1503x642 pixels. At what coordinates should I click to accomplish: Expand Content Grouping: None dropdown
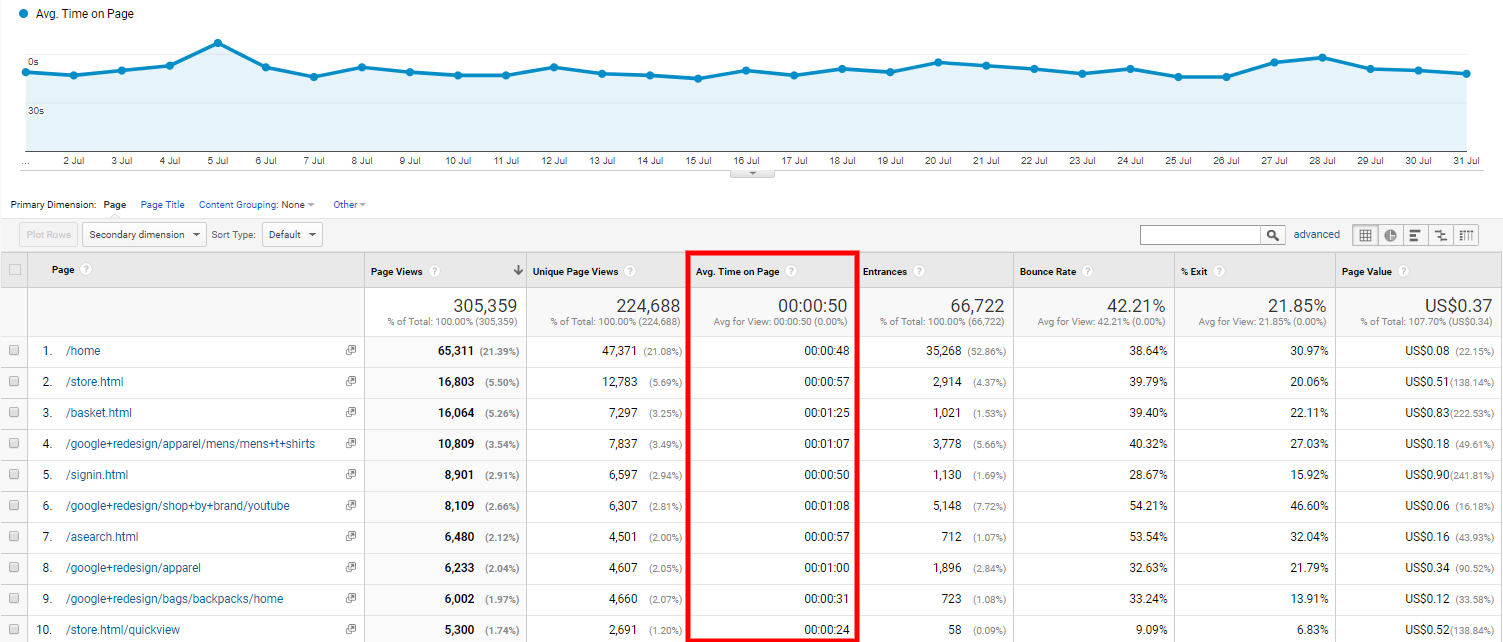point(257,205)
